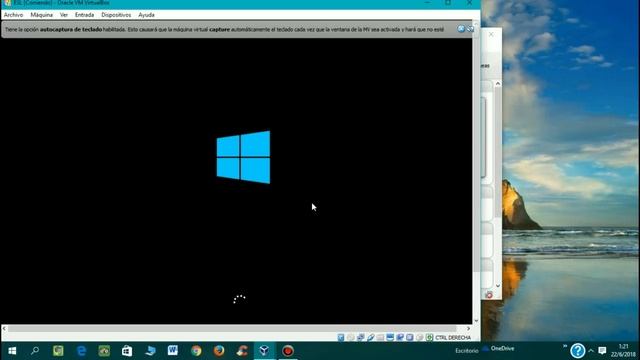Click the Escritorio toolbar label in taskbar

click(467, 351)
